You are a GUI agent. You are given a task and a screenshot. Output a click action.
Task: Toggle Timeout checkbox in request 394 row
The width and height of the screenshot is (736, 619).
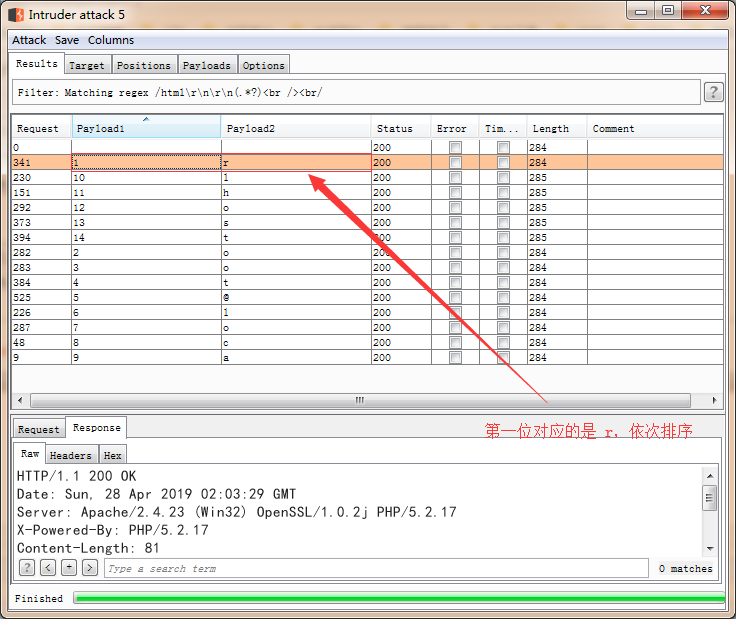[x=503, y=237]
